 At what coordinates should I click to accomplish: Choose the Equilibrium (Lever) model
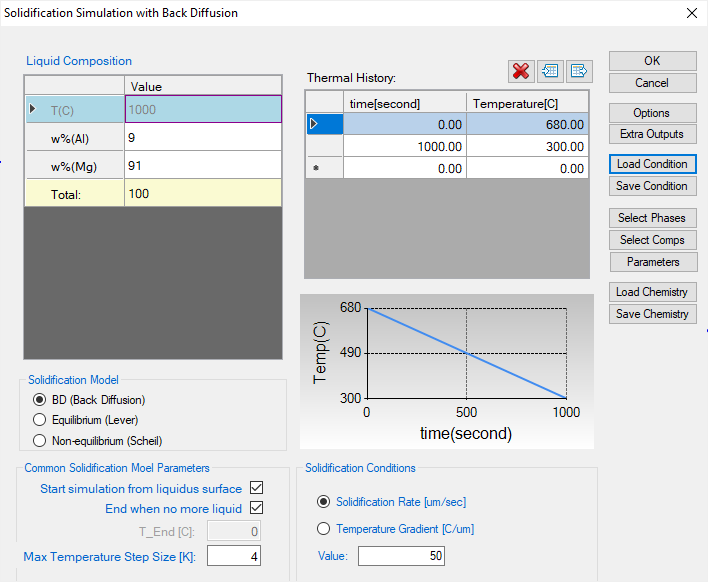coord(41,420)
